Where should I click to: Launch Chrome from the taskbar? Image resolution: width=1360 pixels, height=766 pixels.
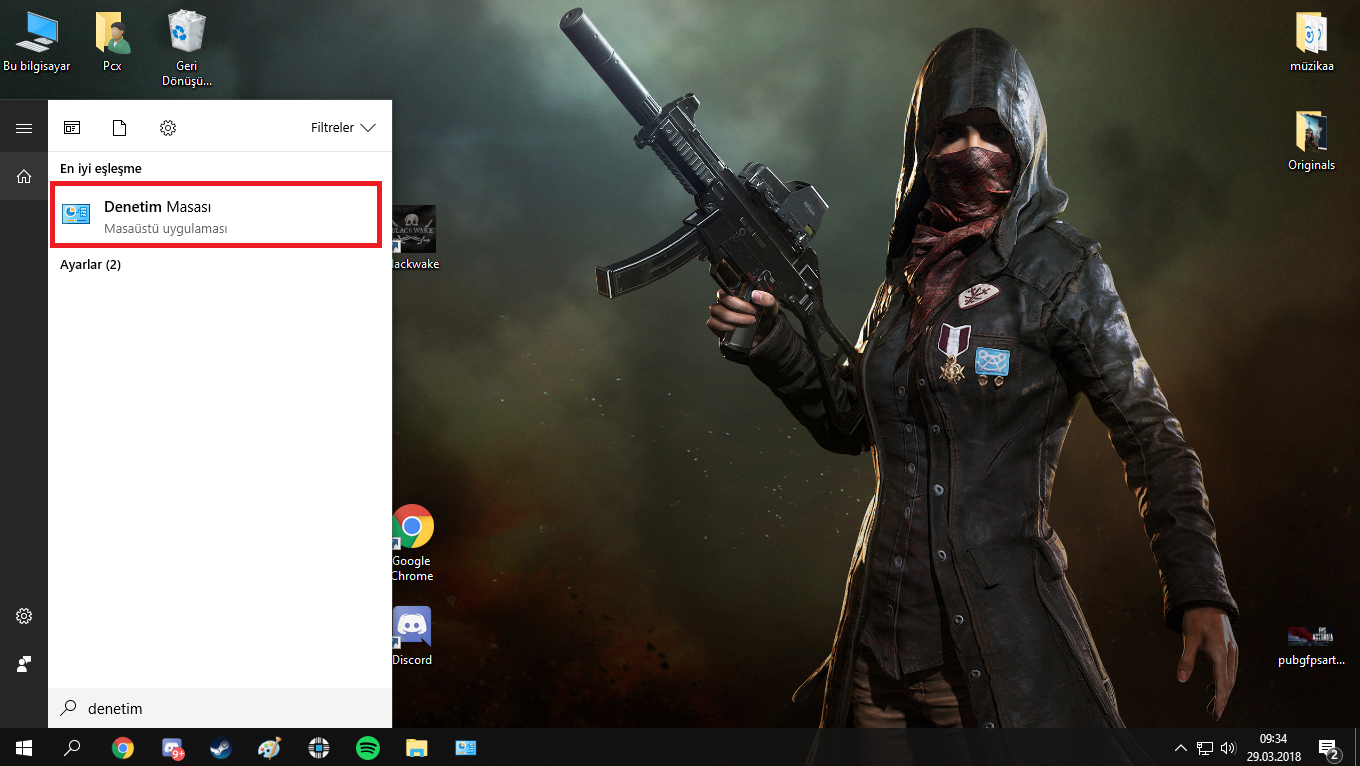click(x=123, y=747)
